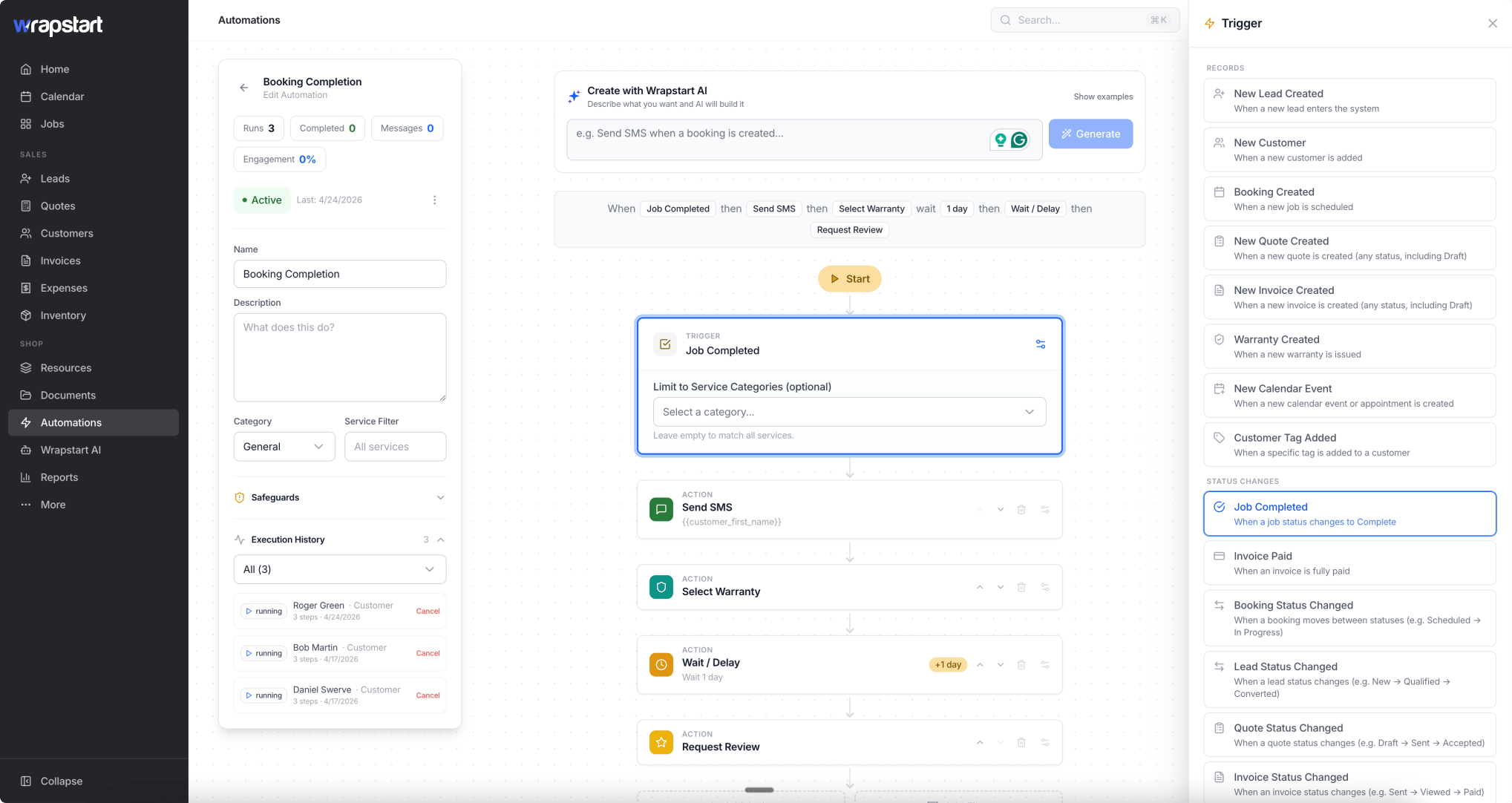Toggle the Active status badge

pyautogui.click(x=262, y=200)
